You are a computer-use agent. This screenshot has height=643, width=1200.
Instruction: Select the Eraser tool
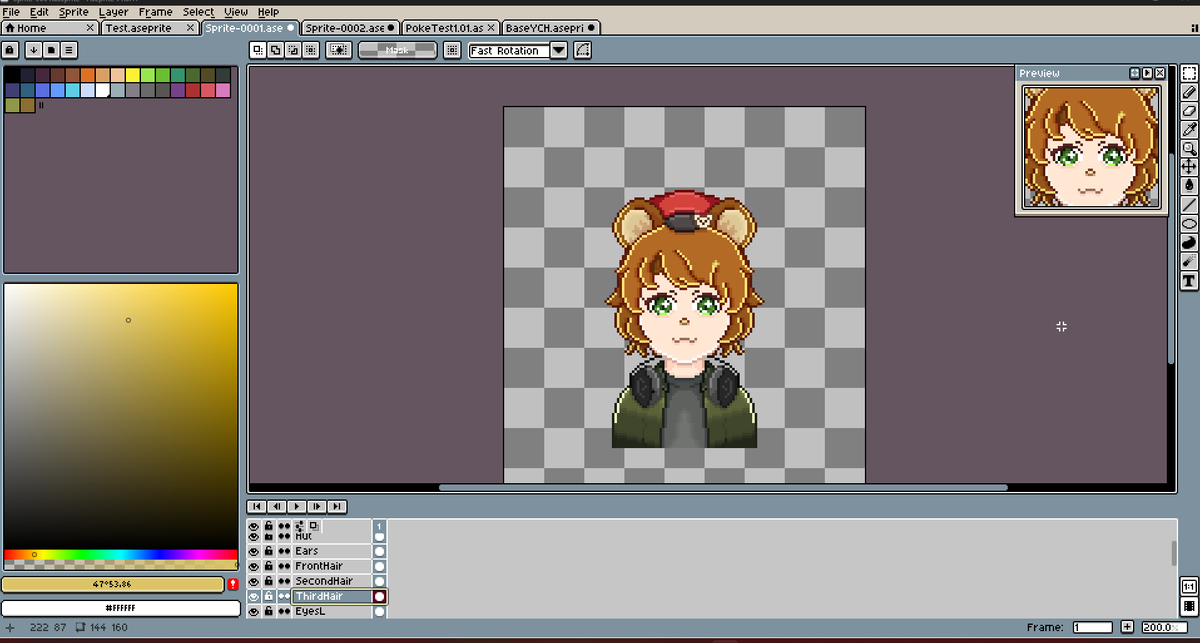point(1190,111)
